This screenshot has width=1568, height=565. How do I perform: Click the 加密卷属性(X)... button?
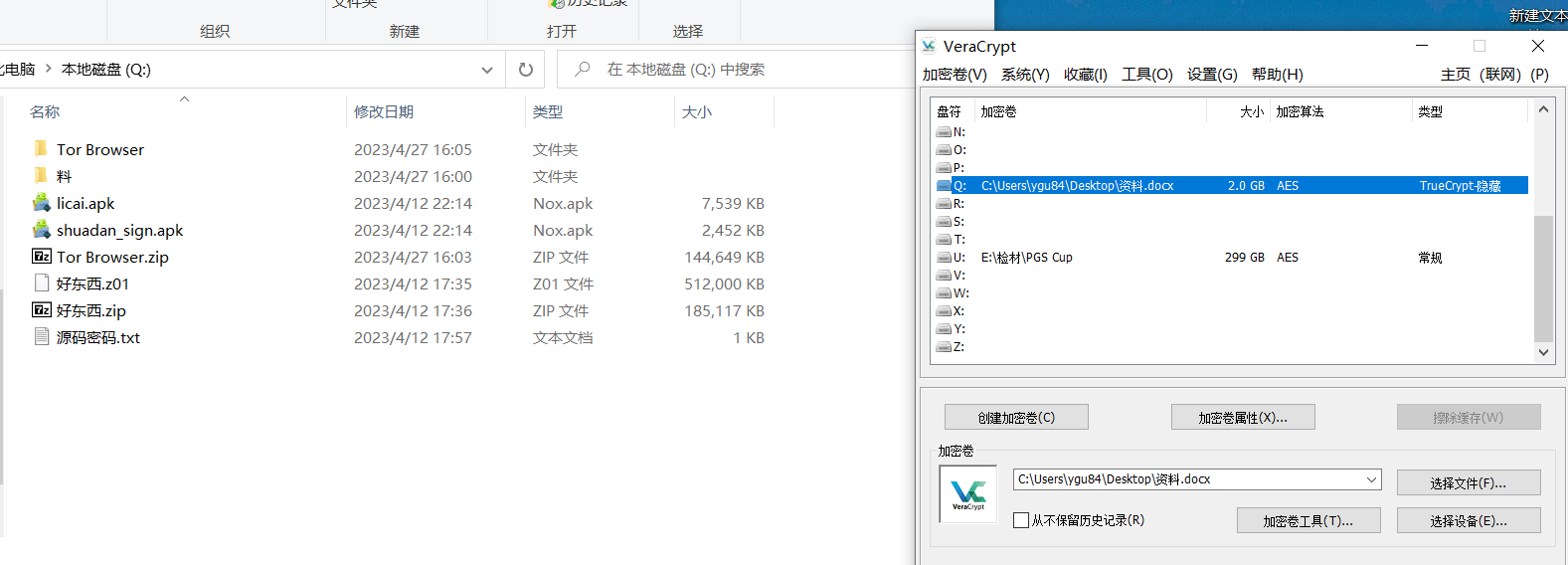[x=1243, y=418]
